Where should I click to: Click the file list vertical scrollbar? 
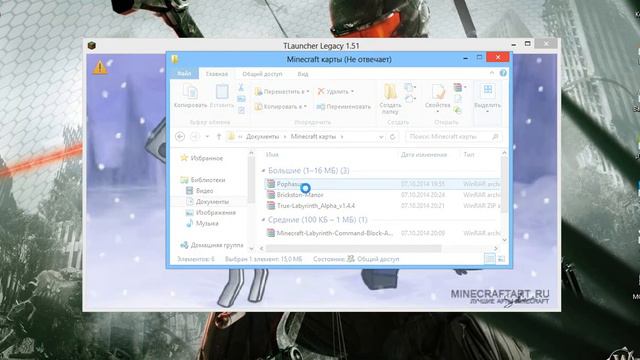(x=504, y=185)
